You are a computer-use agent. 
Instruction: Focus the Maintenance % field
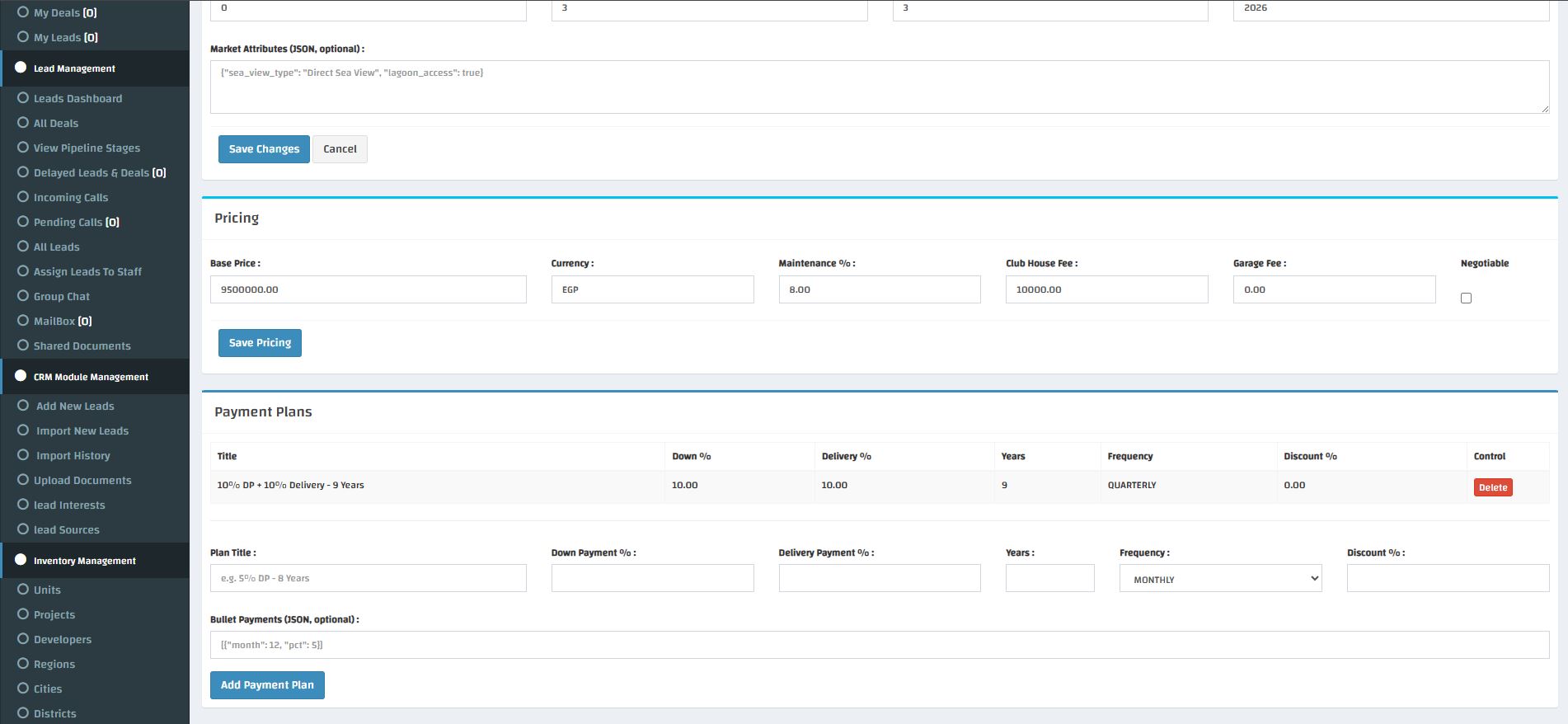880,289
